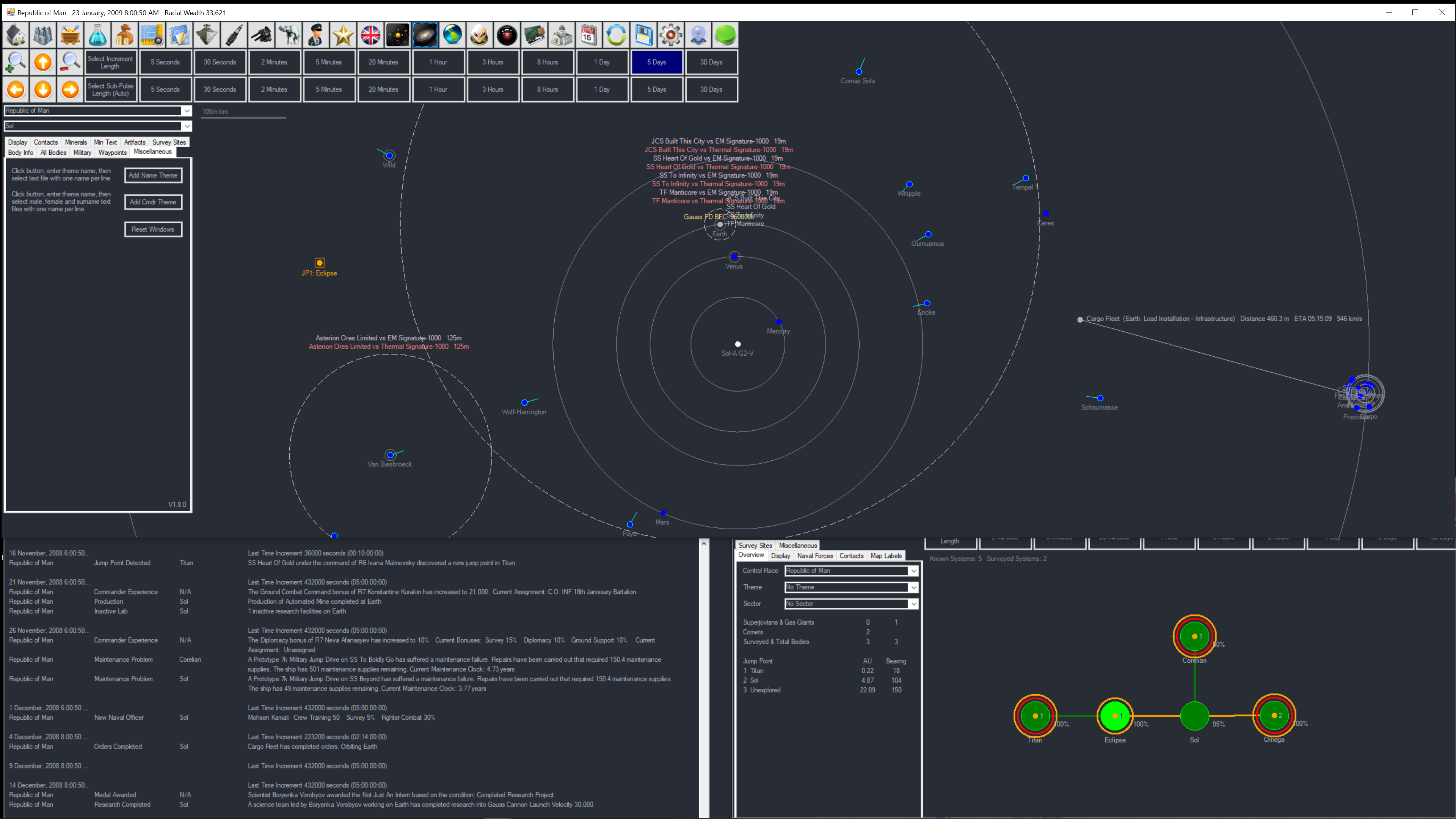Click the circuit board toolbar icon
Image resolution: width=1456 pixels, height=819 pixels.
(534, 35)
